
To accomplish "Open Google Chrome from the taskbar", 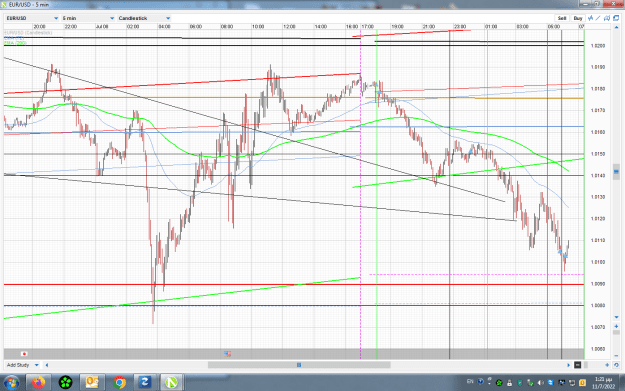I will [119, 383].
